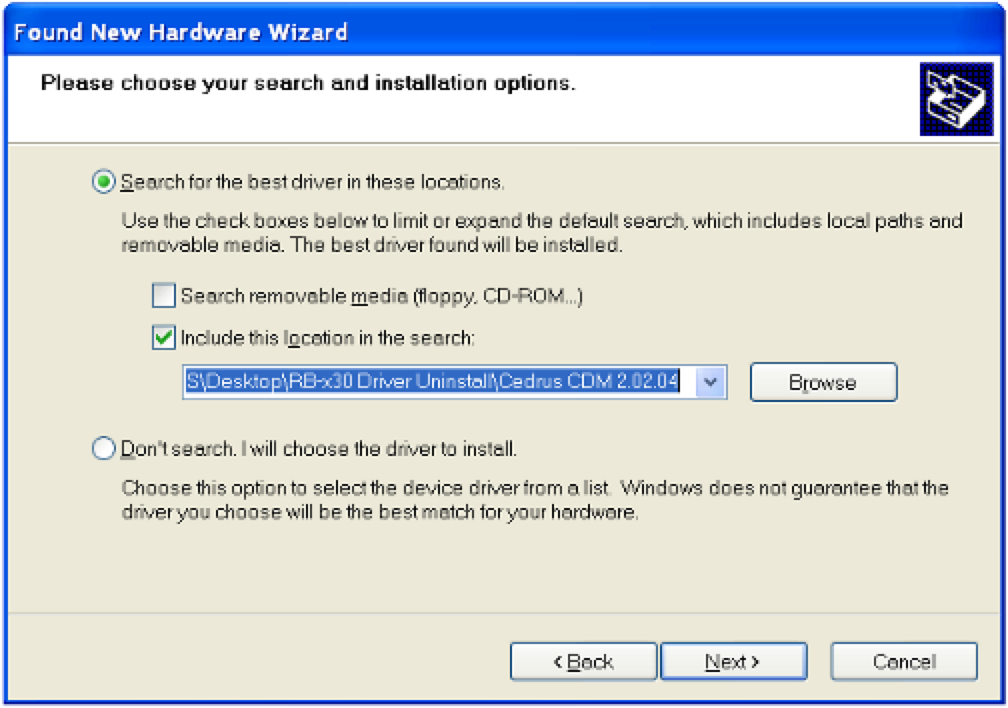The width and height of the screenshot is (1008, 708).
Task: Click the 'Please choose your search' heading
Action: 308,82
